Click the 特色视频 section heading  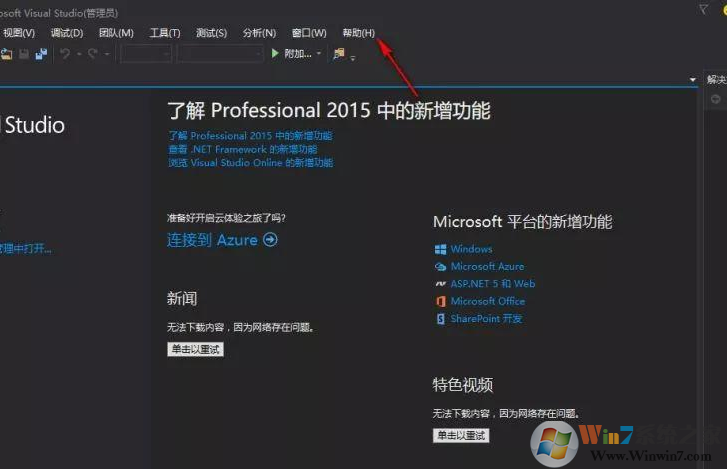click(x=462, y=385)
